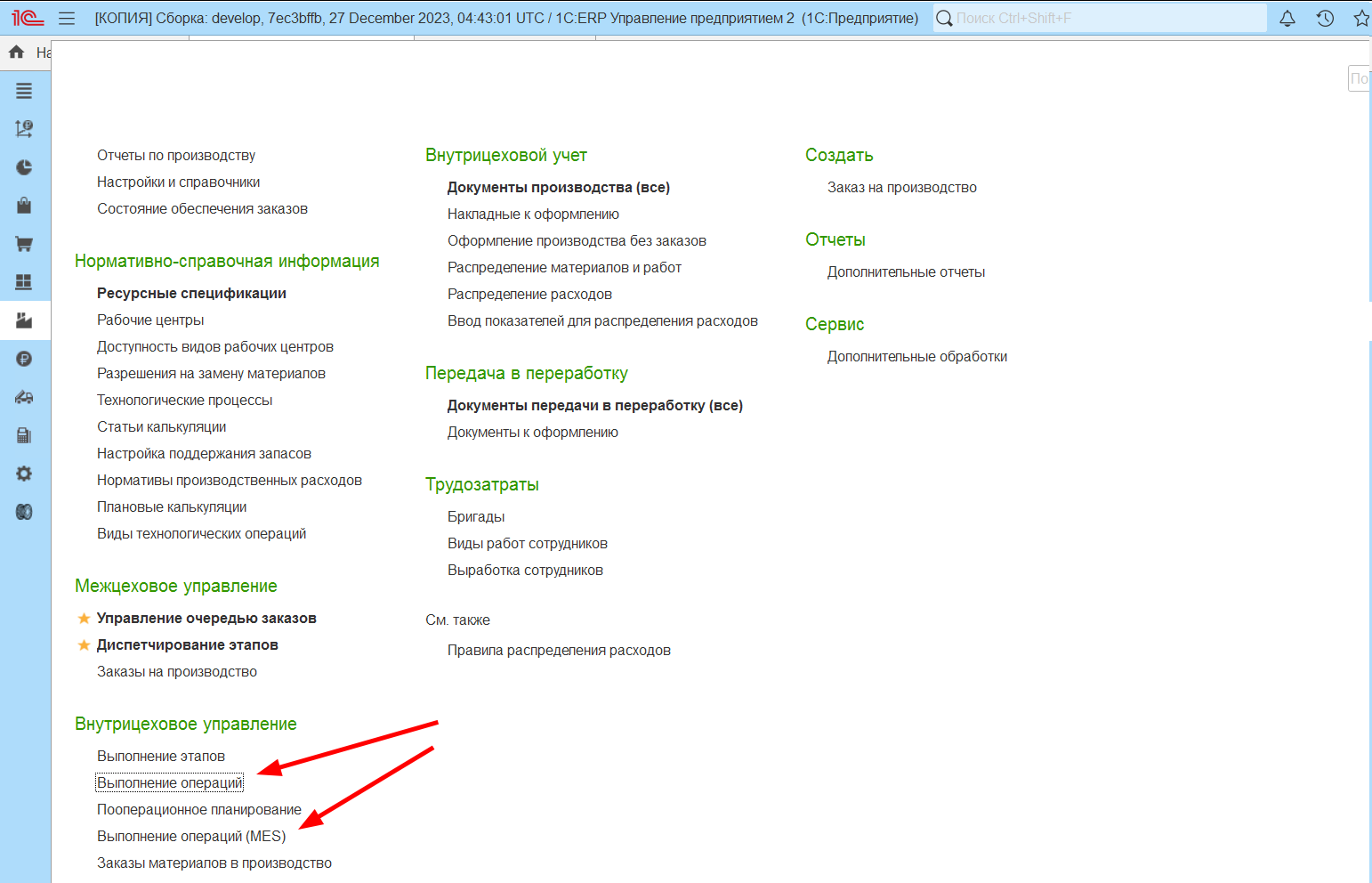Open the favorites star in the title bar
1372x883 pixels.
[x=1361, y=18]
